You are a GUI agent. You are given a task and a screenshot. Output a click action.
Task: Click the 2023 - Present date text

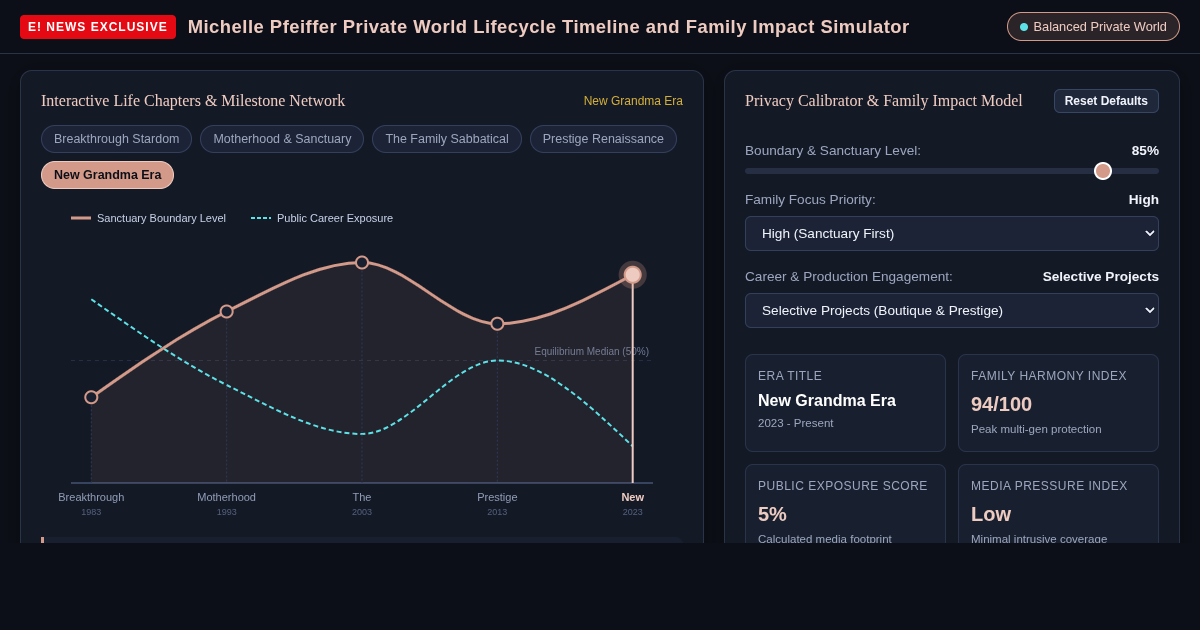pos(796,423)
